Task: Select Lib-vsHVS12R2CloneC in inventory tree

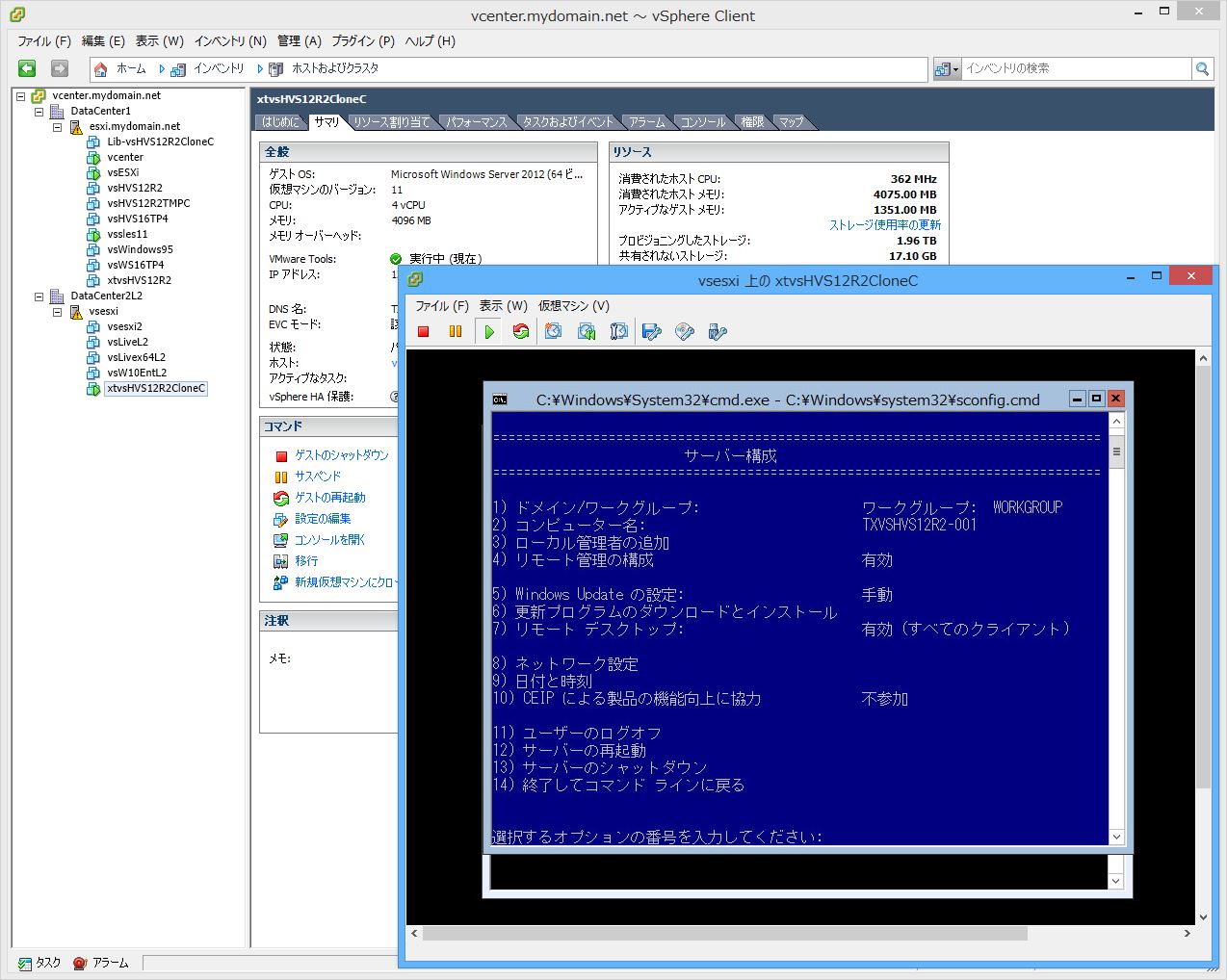Action: pos(160,142)
